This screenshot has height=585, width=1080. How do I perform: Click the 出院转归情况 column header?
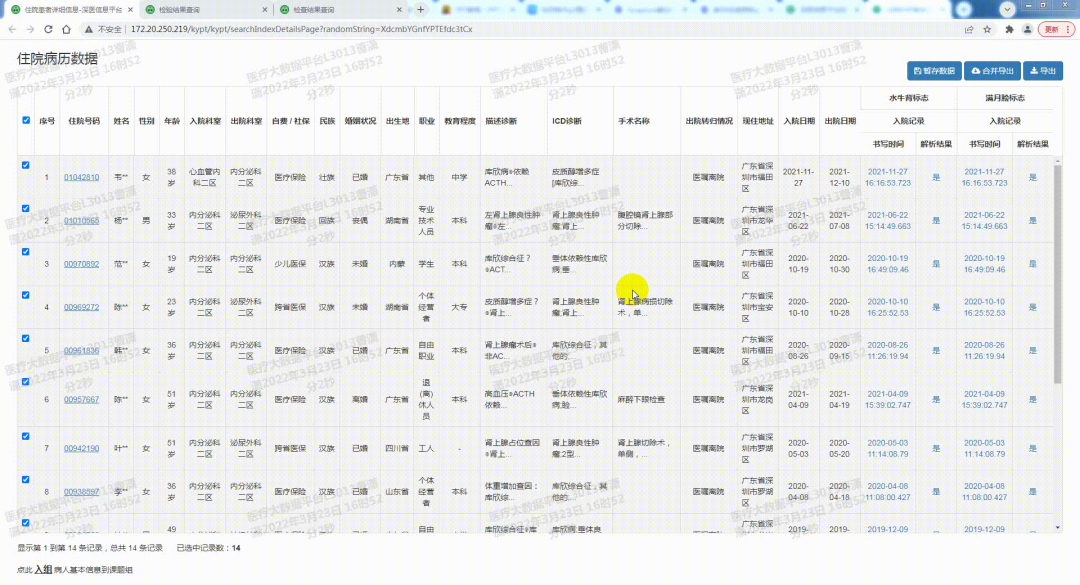point(709,121)
